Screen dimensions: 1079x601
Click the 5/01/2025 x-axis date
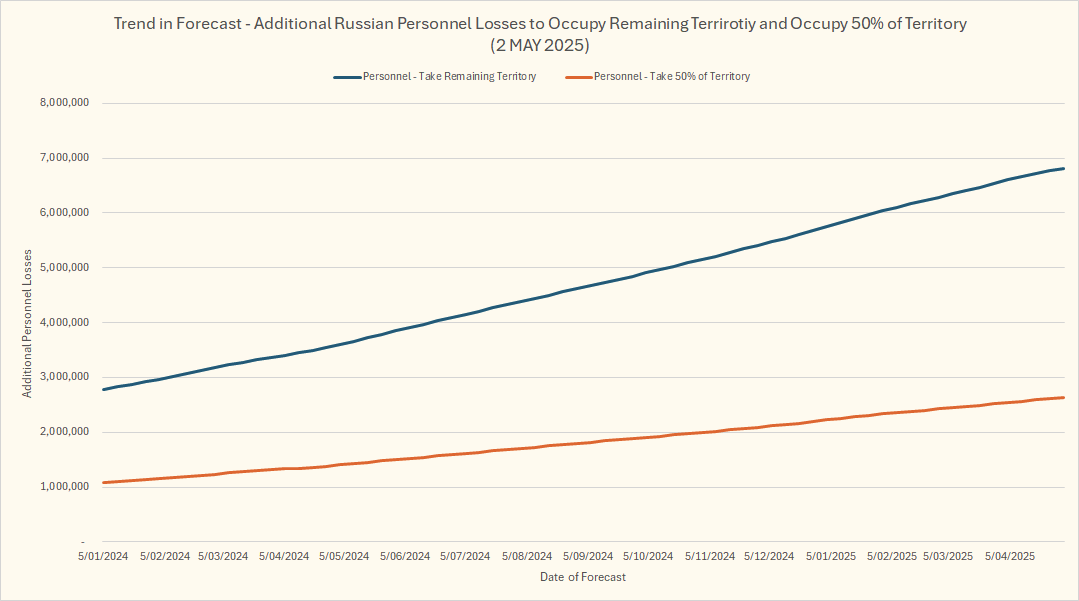[830, 556]
